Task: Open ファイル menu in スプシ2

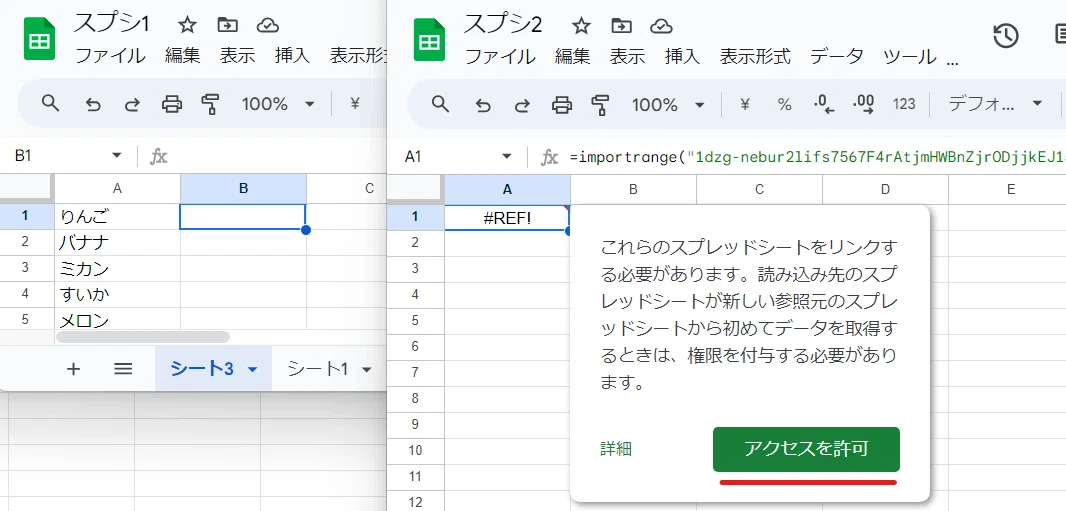Action: click(x=500, y=56)
